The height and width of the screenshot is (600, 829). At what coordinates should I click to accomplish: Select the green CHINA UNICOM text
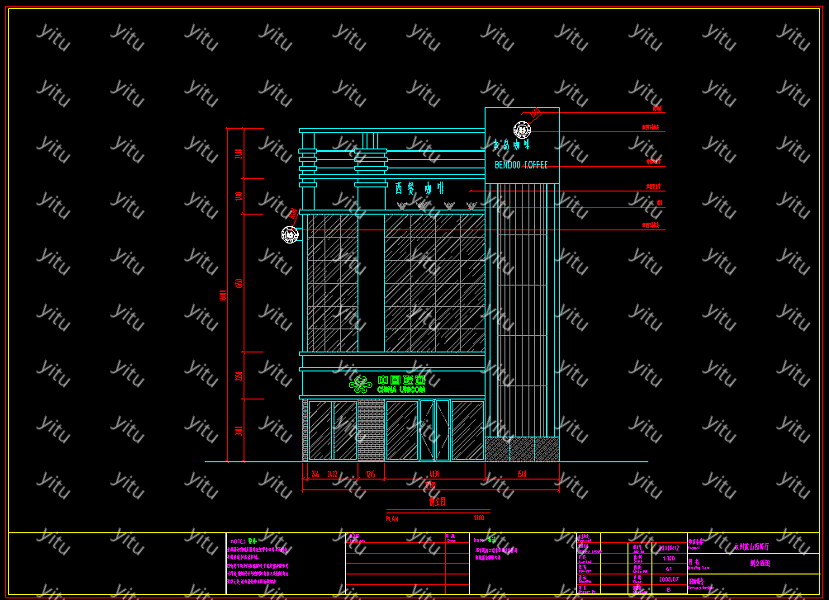pos(401,389)
